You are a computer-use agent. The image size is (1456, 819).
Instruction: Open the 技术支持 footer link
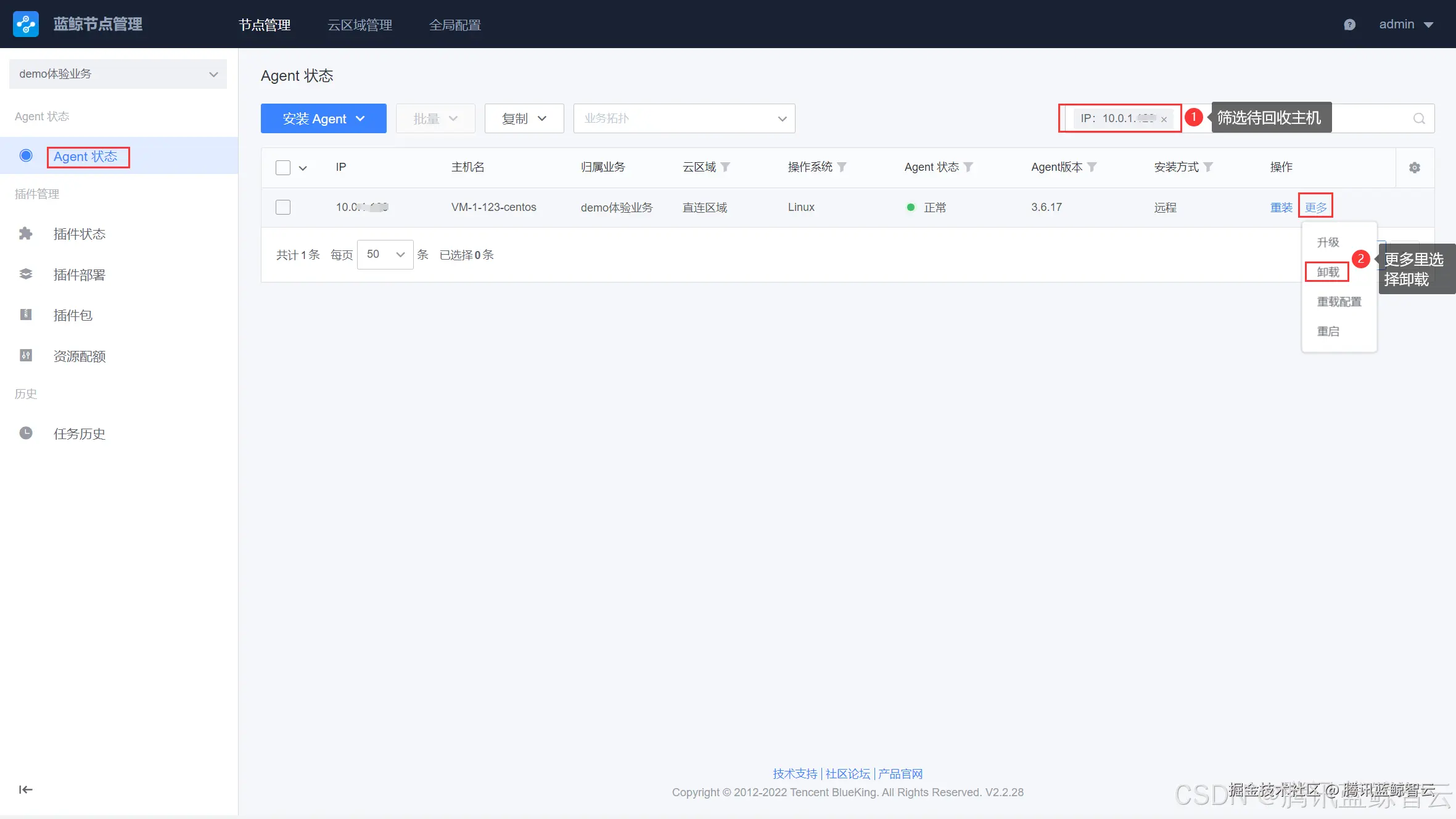(x=794, y=773)
